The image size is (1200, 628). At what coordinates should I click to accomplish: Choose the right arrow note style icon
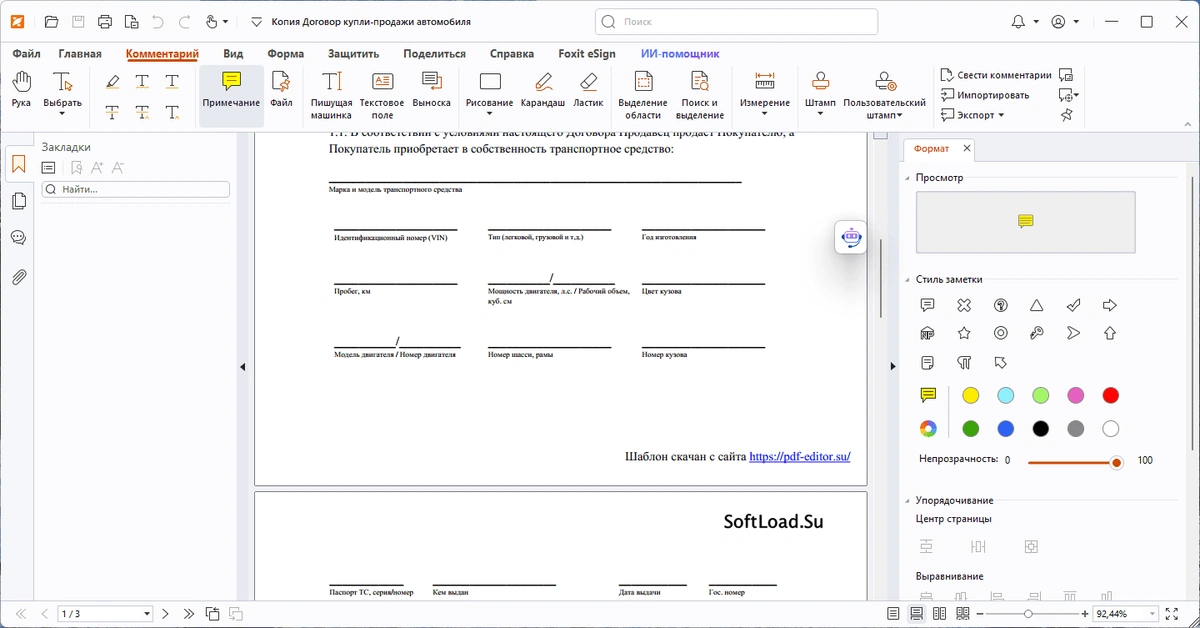[1109, 305]
